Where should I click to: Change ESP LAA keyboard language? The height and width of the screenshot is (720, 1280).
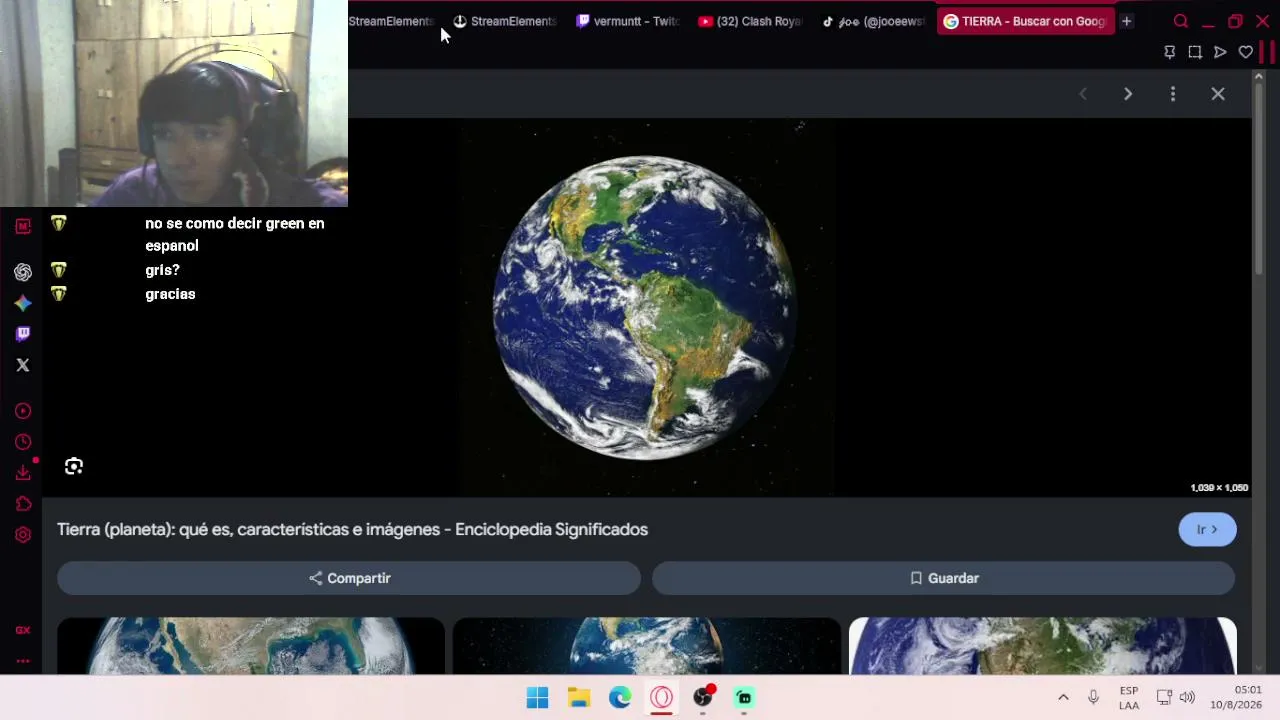click(x=1129, y=698)
